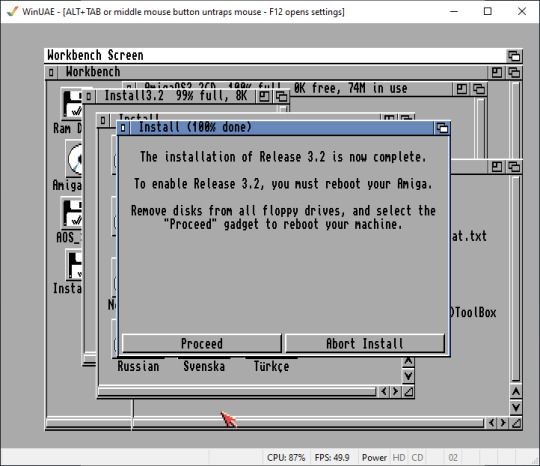540x466 pixels.
Task: Click Workbench window scroll down arrow
Action: (516, 407)
